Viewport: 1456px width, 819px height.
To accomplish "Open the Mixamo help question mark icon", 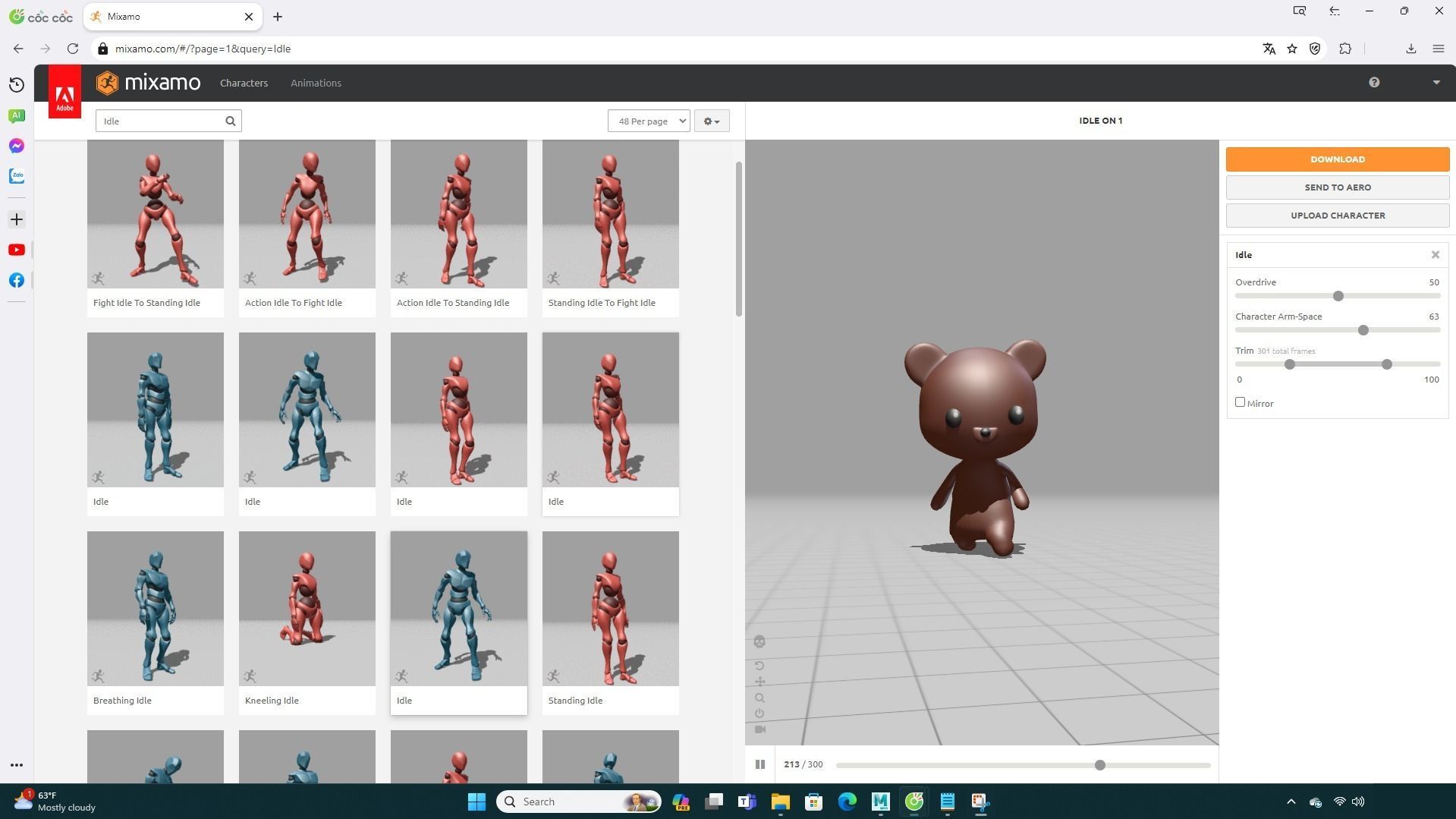I will [x=1374, y=83].
